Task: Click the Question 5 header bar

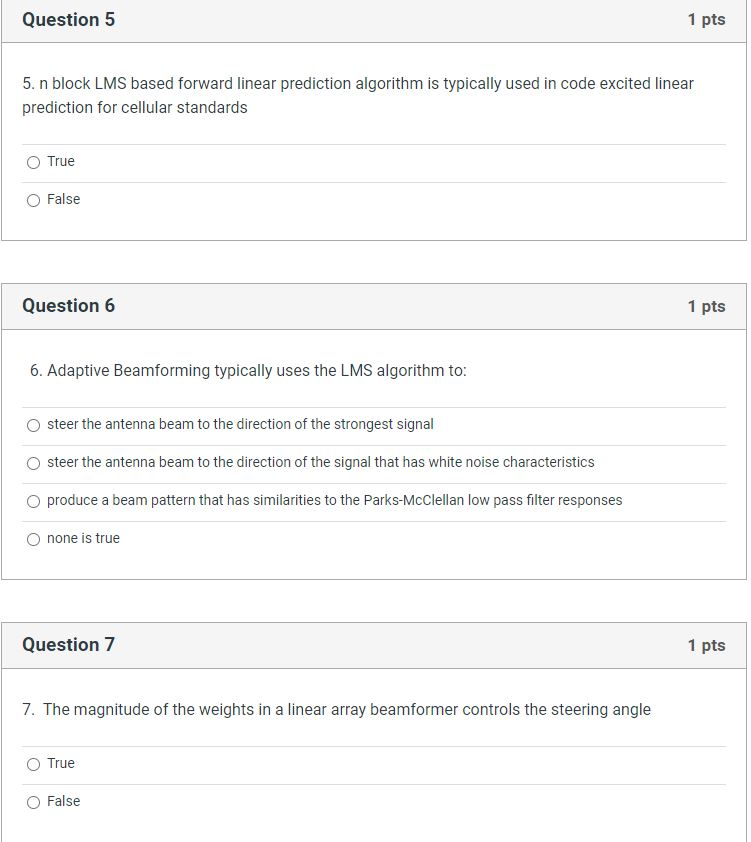Action: click(375, 19)
